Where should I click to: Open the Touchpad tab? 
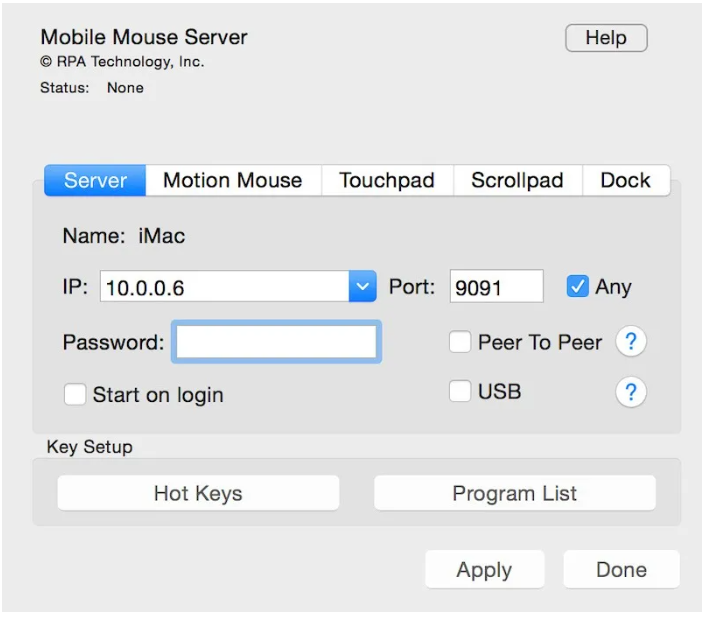pyautogui.click(x=387, y=181)
